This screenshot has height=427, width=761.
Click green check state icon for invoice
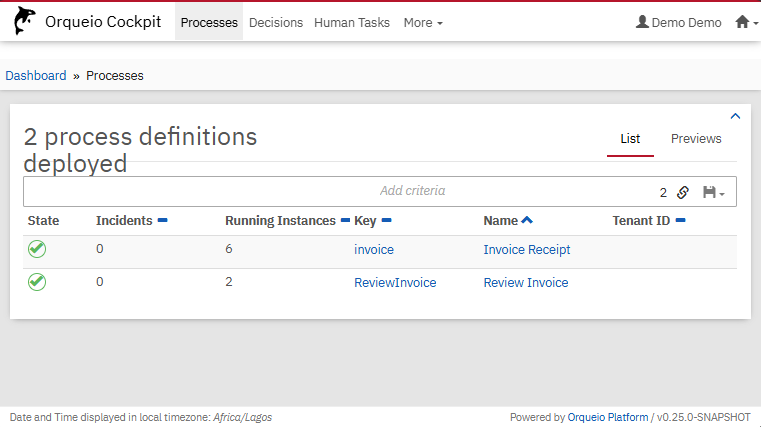click(37, 250)
